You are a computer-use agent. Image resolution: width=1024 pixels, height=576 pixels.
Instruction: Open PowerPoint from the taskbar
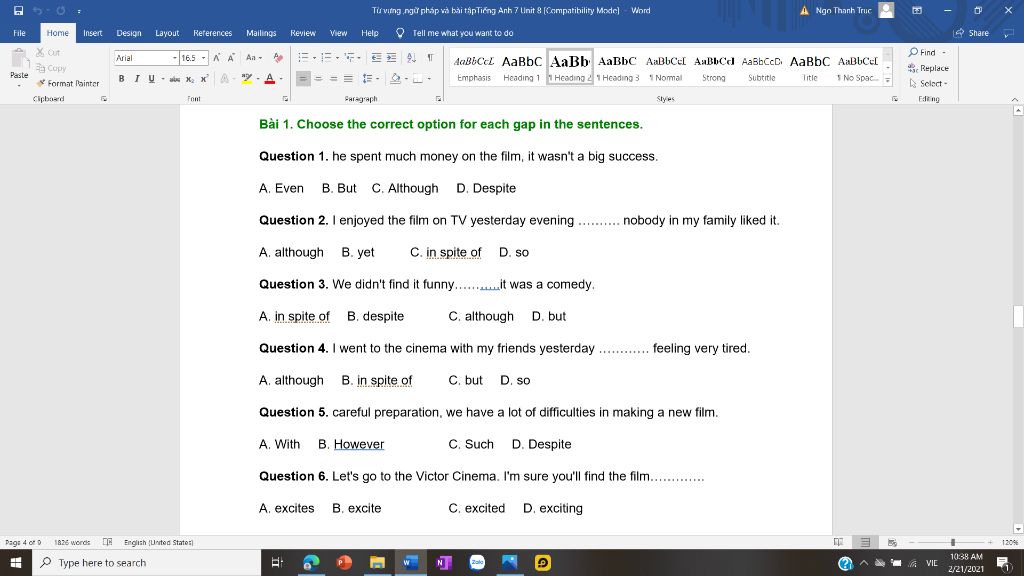click(344, 562)
